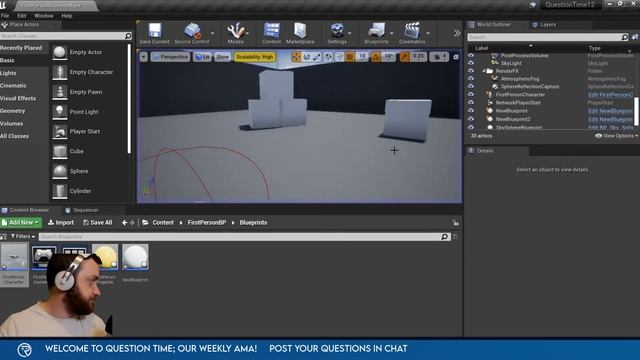The width and height of the screenshot is (640, 360).
Task: Switch to the Sequencer tab
Action: pyautogui.click(x=82, y=210)
